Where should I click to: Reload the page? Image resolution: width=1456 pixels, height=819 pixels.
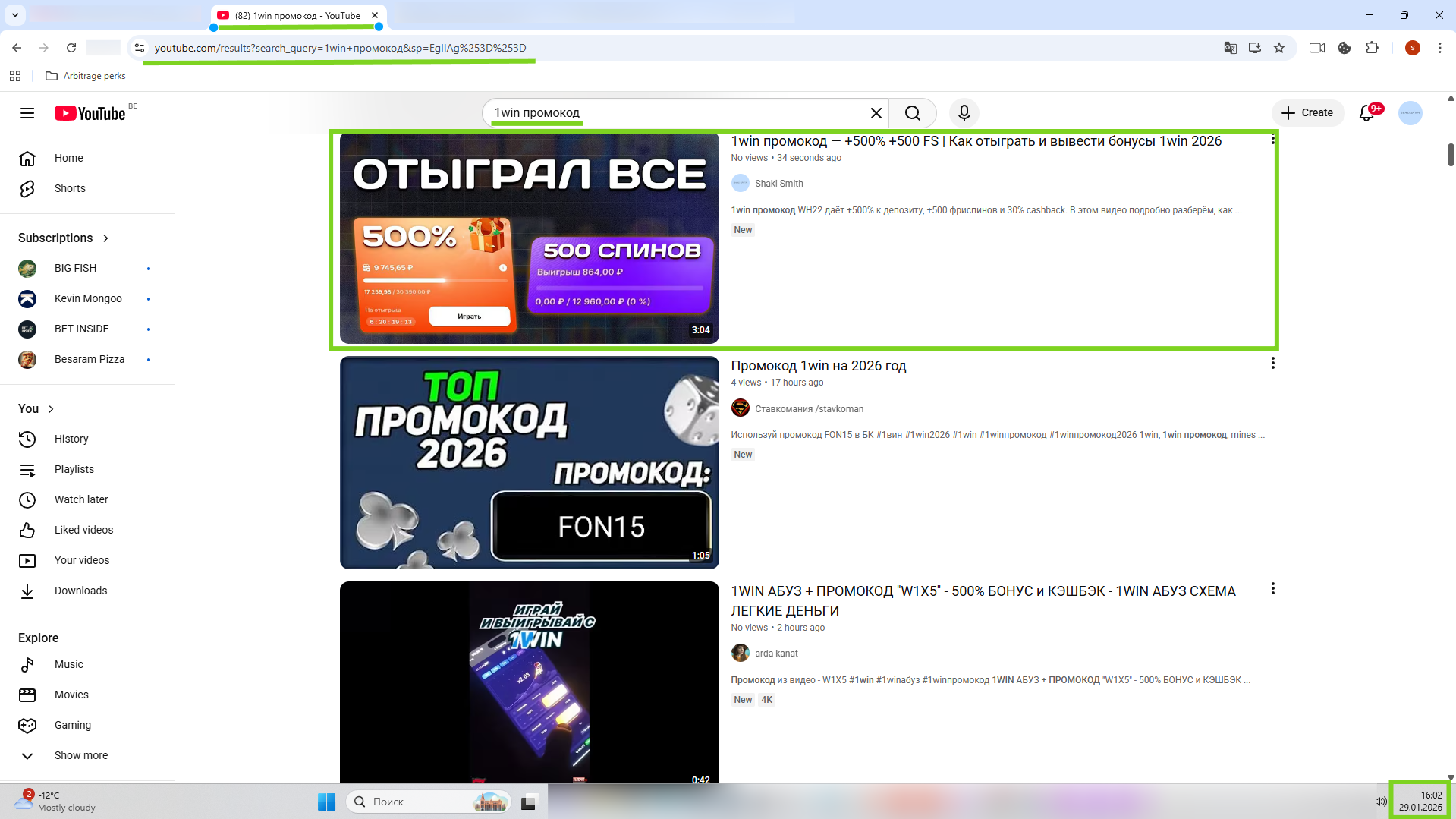click(71, 48)
